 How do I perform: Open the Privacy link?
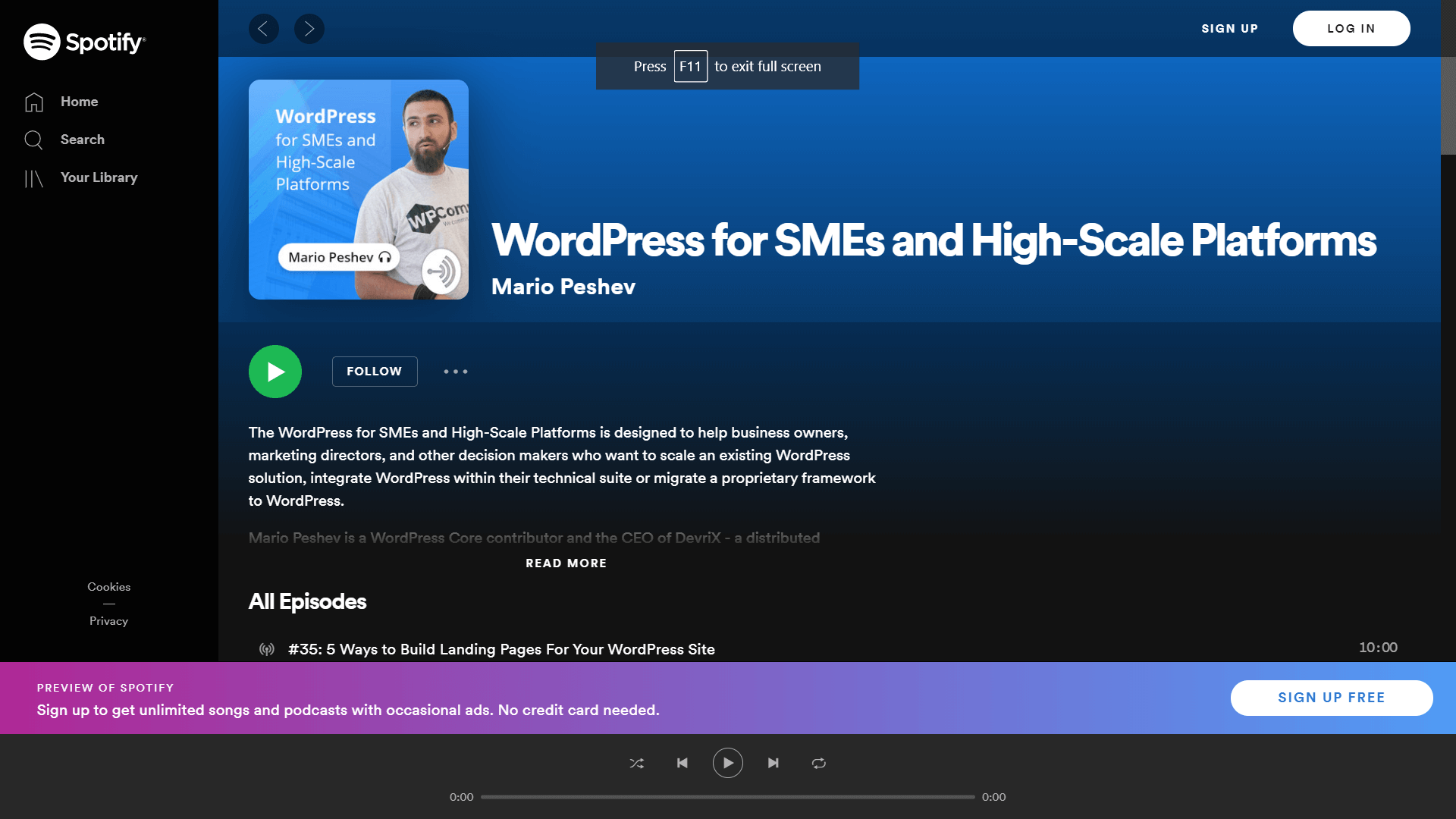[108, 621]
